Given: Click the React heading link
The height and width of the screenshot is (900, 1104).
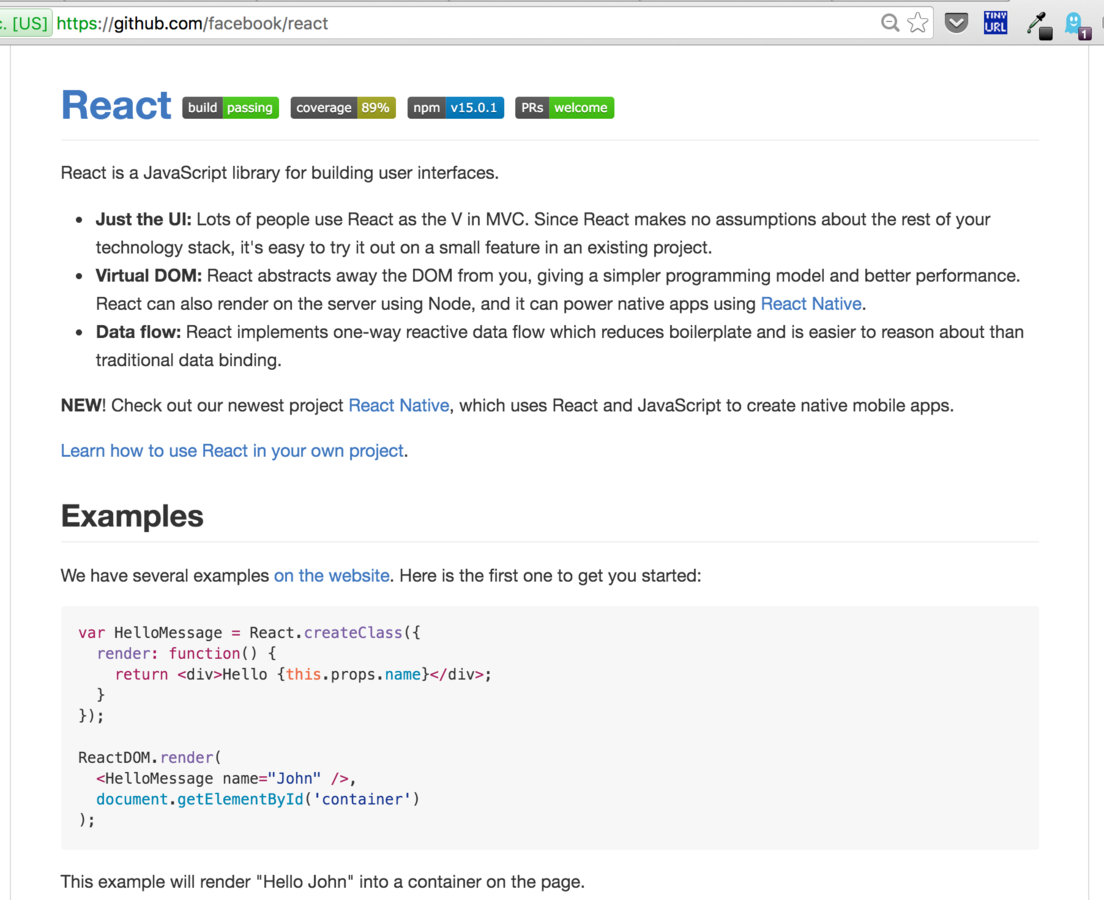Looking at the screenshot, I should coord(116,106).
